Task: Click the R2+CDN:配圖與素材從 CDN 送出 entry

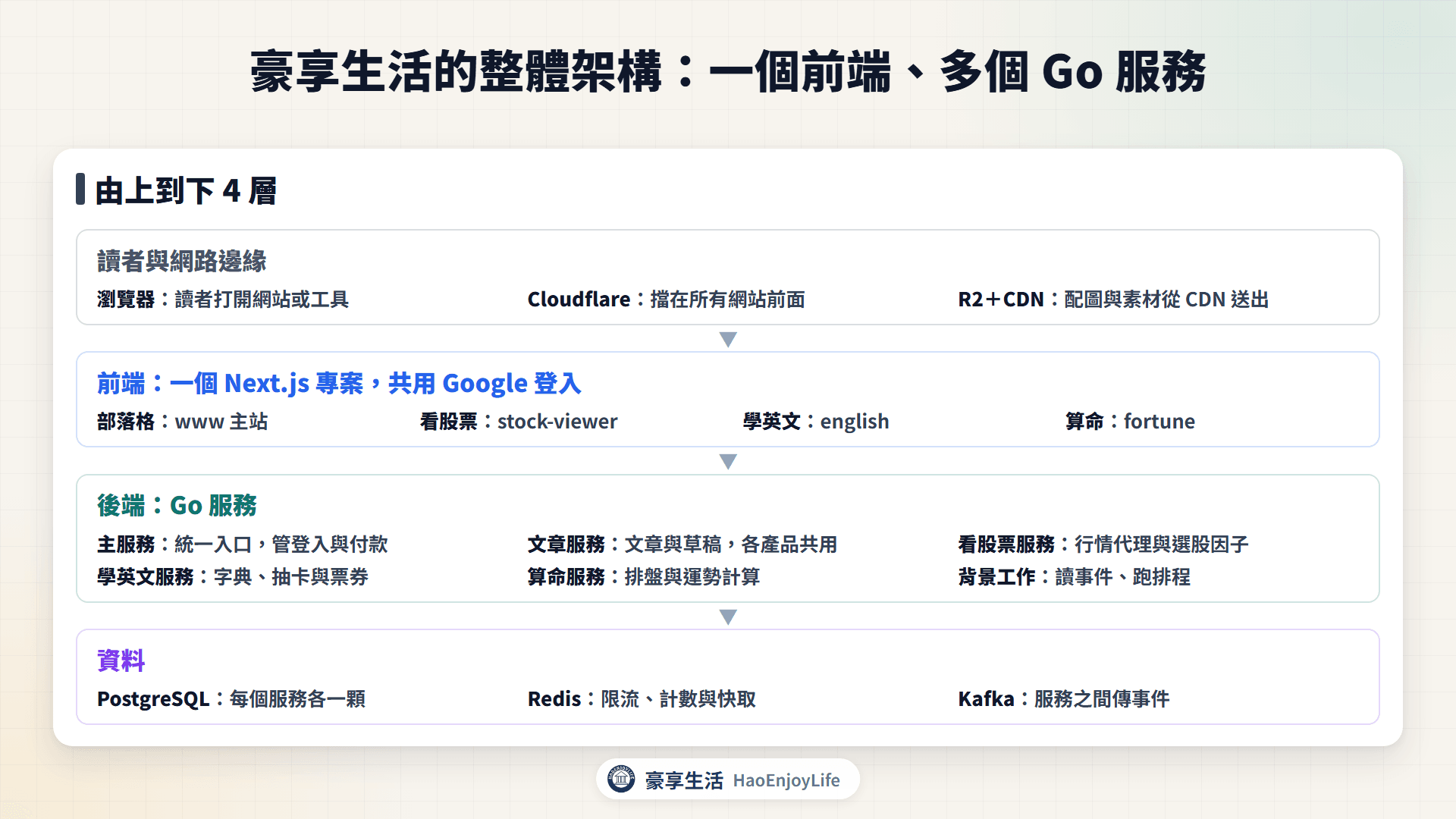Action: point(1113,300)
